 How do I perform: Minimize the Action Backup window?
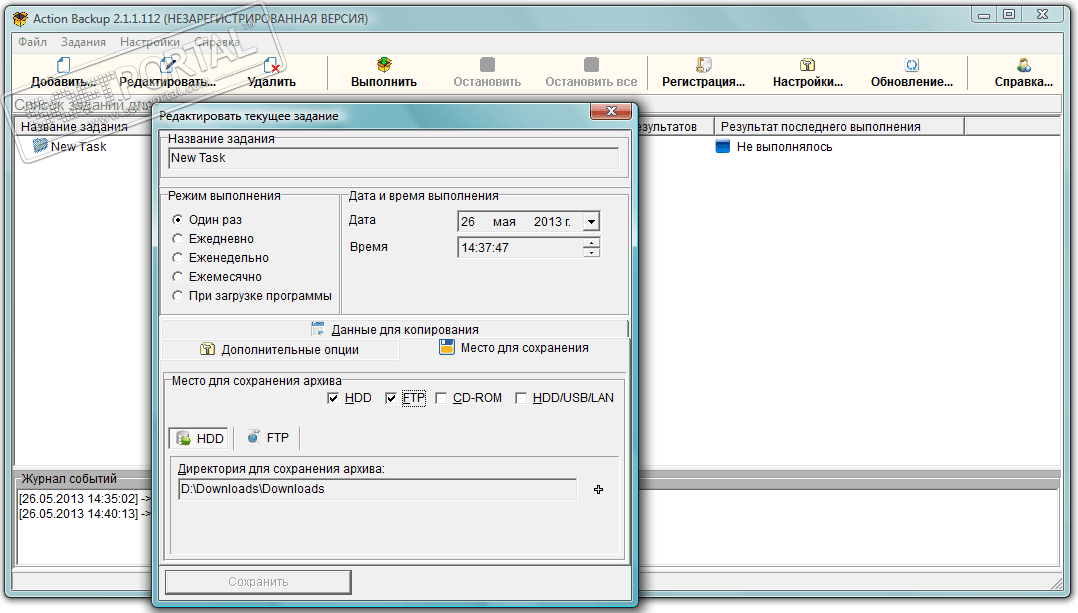coord(984,14)
